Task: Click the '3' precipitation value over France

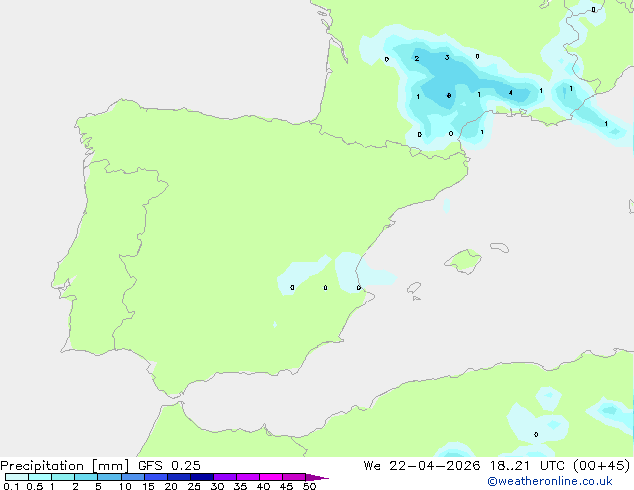Action: pos(447,57)
